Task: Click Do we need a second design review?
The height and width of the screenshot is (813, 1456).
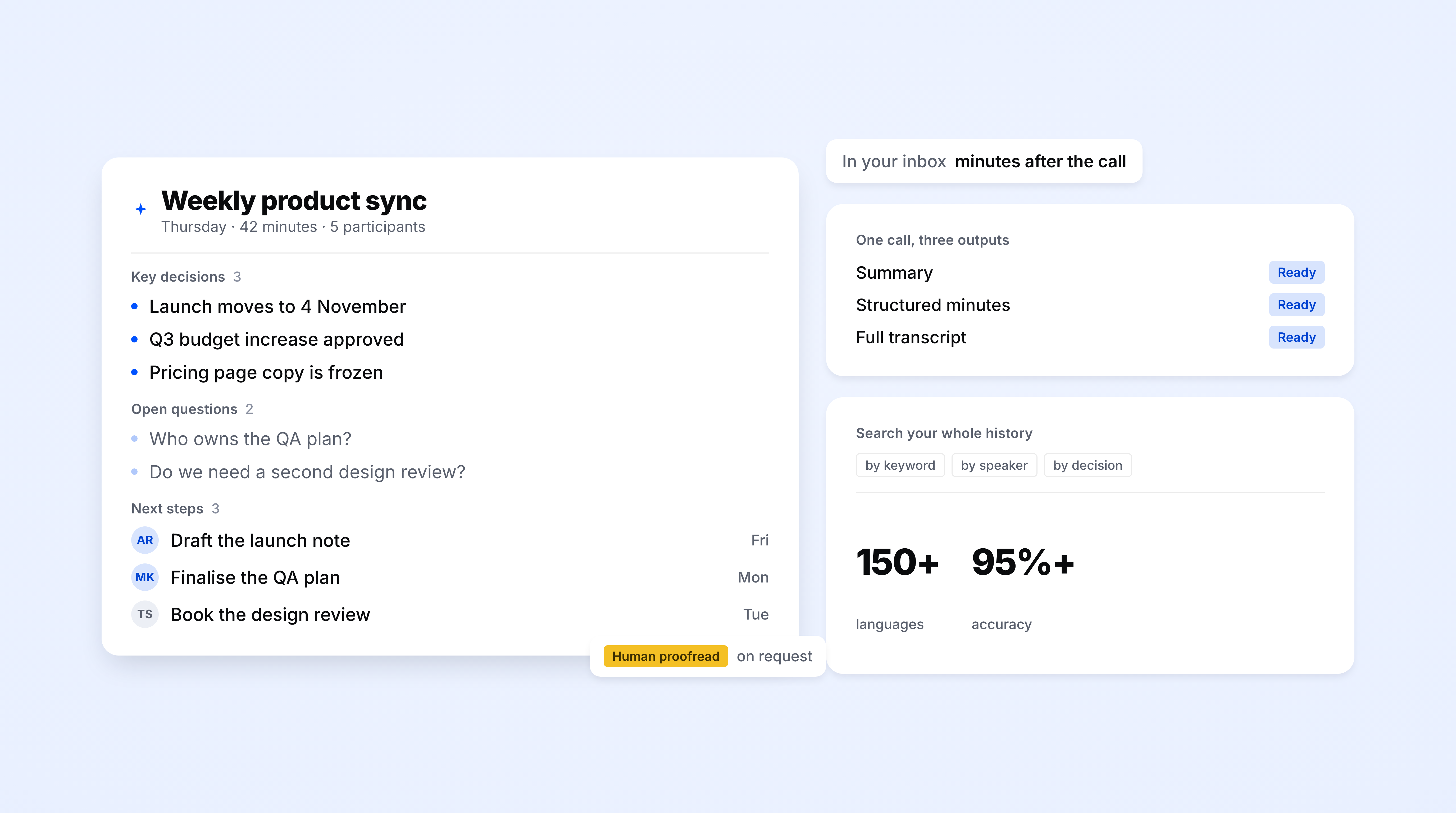Action: [x=307, y=472]
